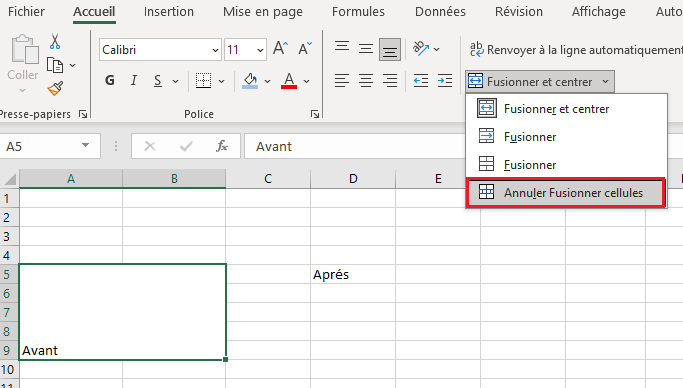Center text horizontally

[366, 81]
